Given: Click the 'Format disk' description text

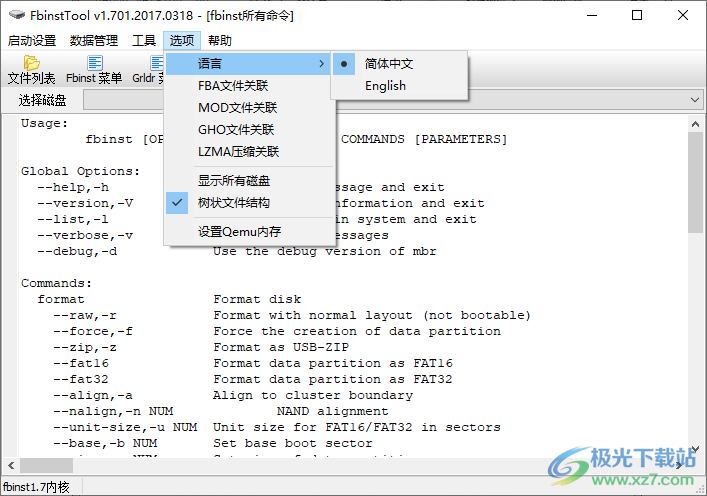Looking at the screenshot, I should tap(257, 299).
